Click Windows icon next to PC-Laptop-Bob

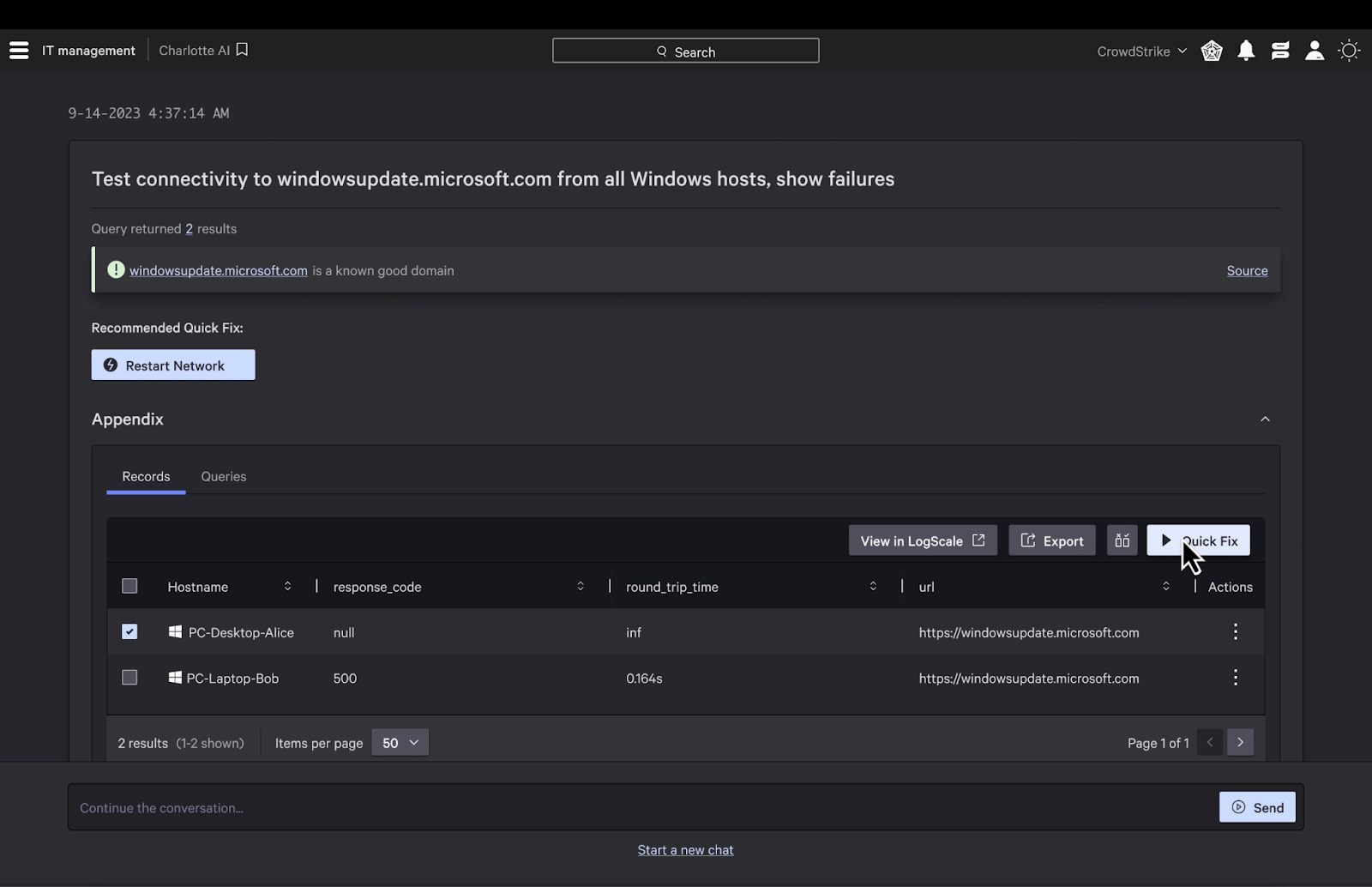175,678
